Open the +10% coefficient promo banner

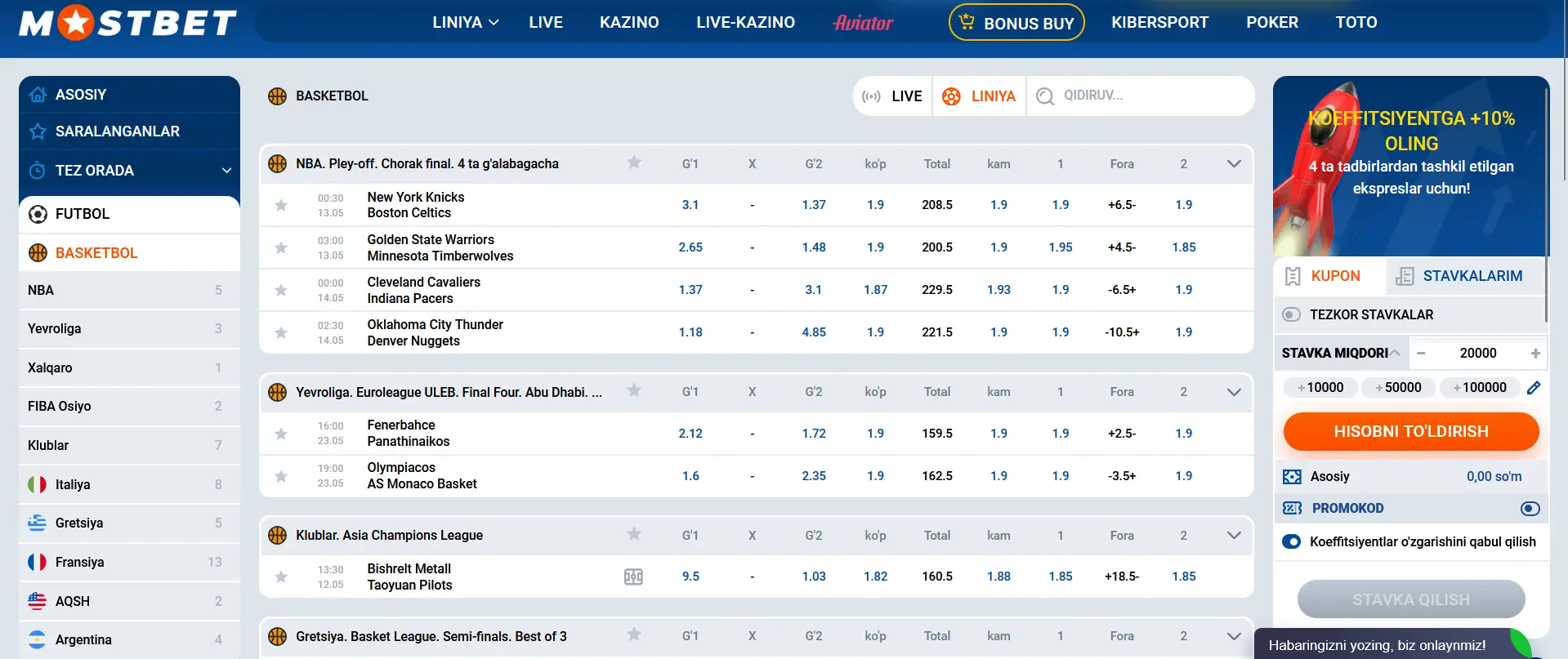click(1411, 167)
